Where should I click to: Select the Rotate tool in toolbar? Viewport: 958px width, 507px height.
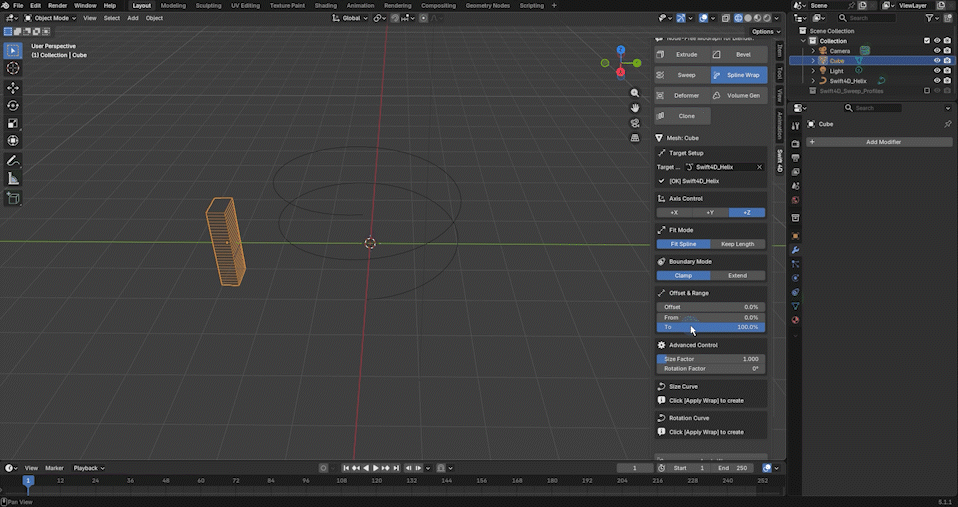(13, 106)
